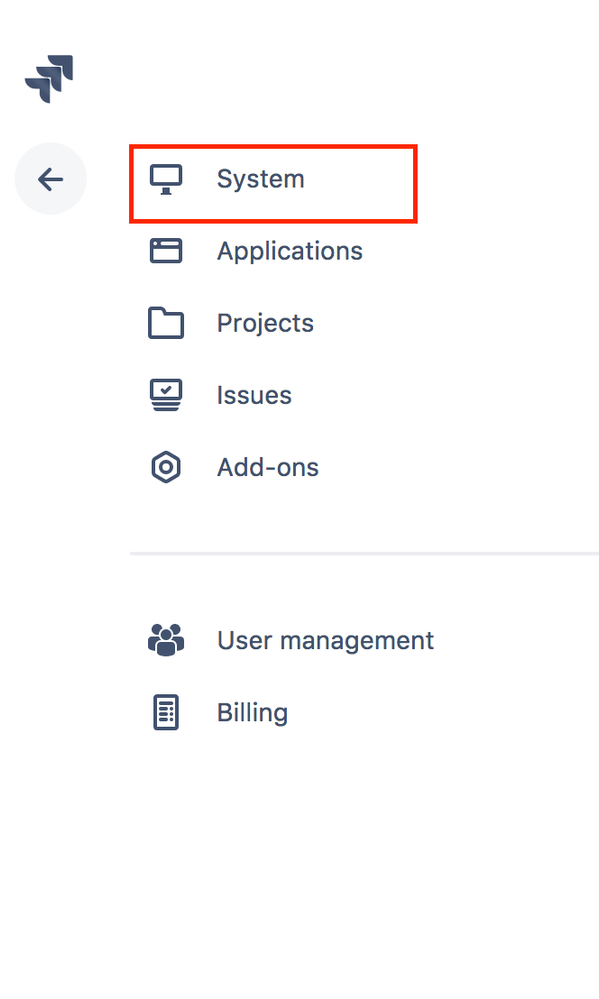Image resolution: width=599 pixels, height=999 pixels.
Task: Click the Jira logo icon
Action: pyautogui.click(x=49, y=78)
